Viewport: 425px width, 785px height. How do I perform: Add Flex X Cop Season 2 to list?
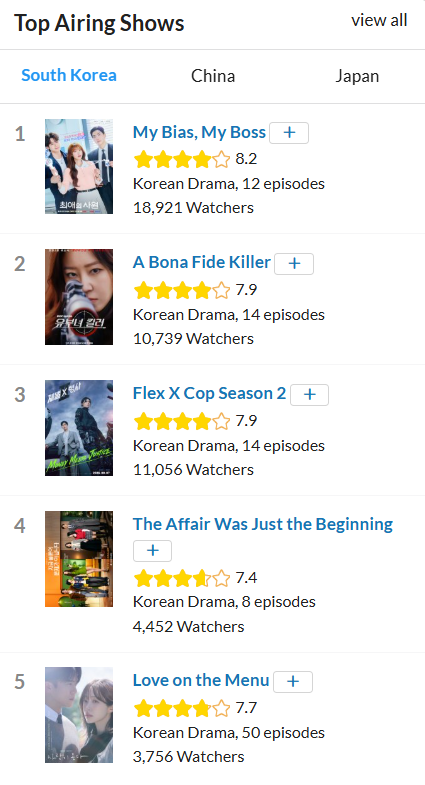[x=309, y=395]
